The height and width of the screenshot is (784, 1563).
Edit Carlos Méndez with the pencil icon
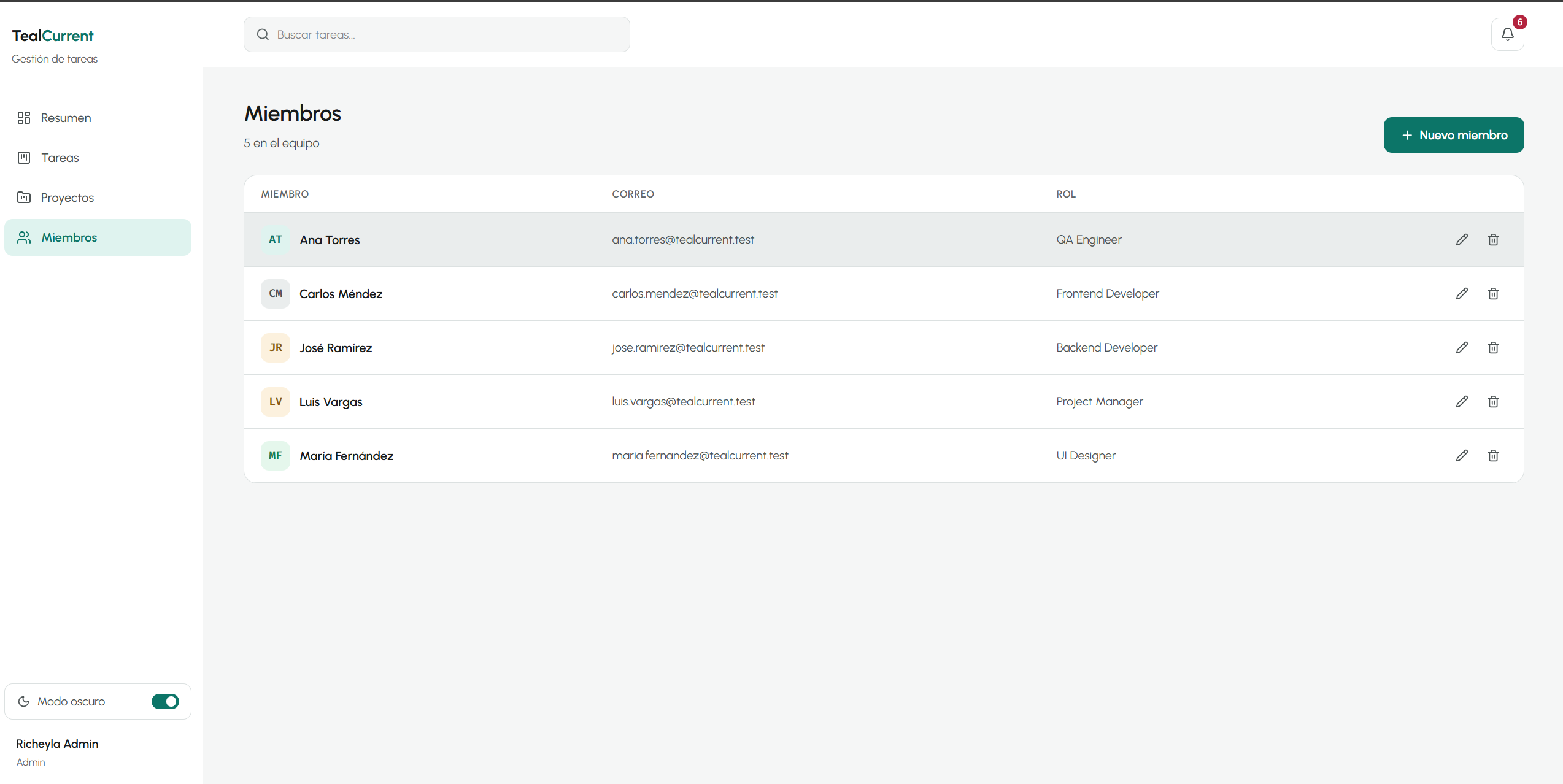(1462, 294)
